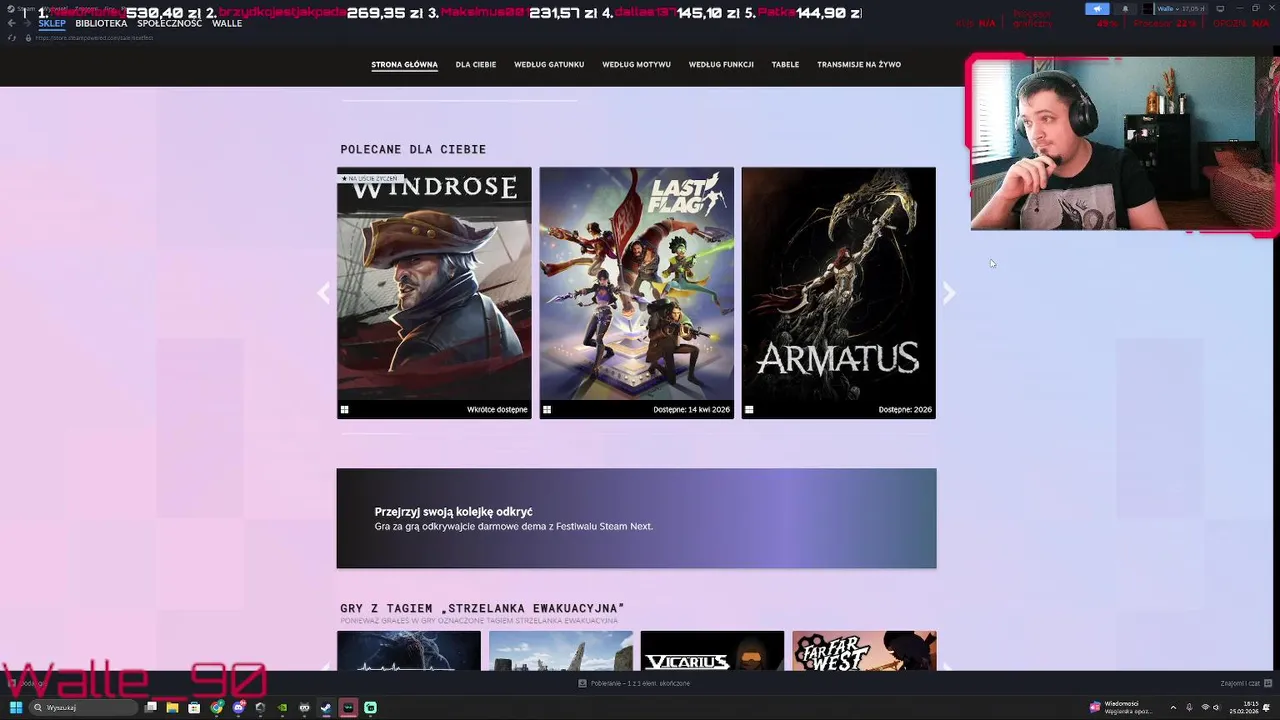
Task: Open Task View on the taskbar
Action: [x=150, y=707]
